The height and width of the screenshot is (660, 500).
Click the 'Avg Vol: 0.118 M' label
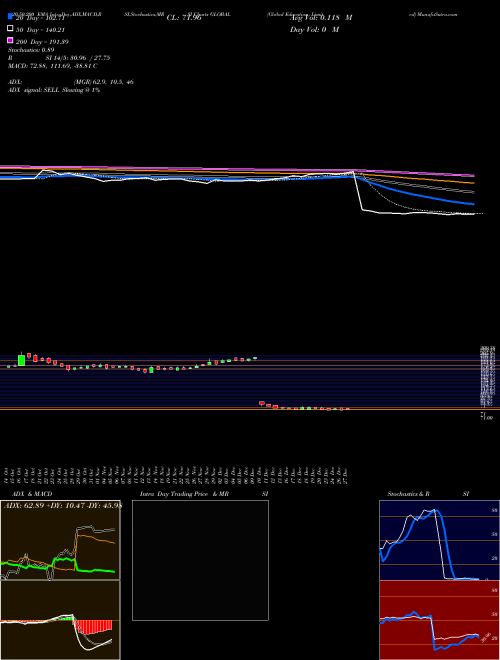point(320,18)
